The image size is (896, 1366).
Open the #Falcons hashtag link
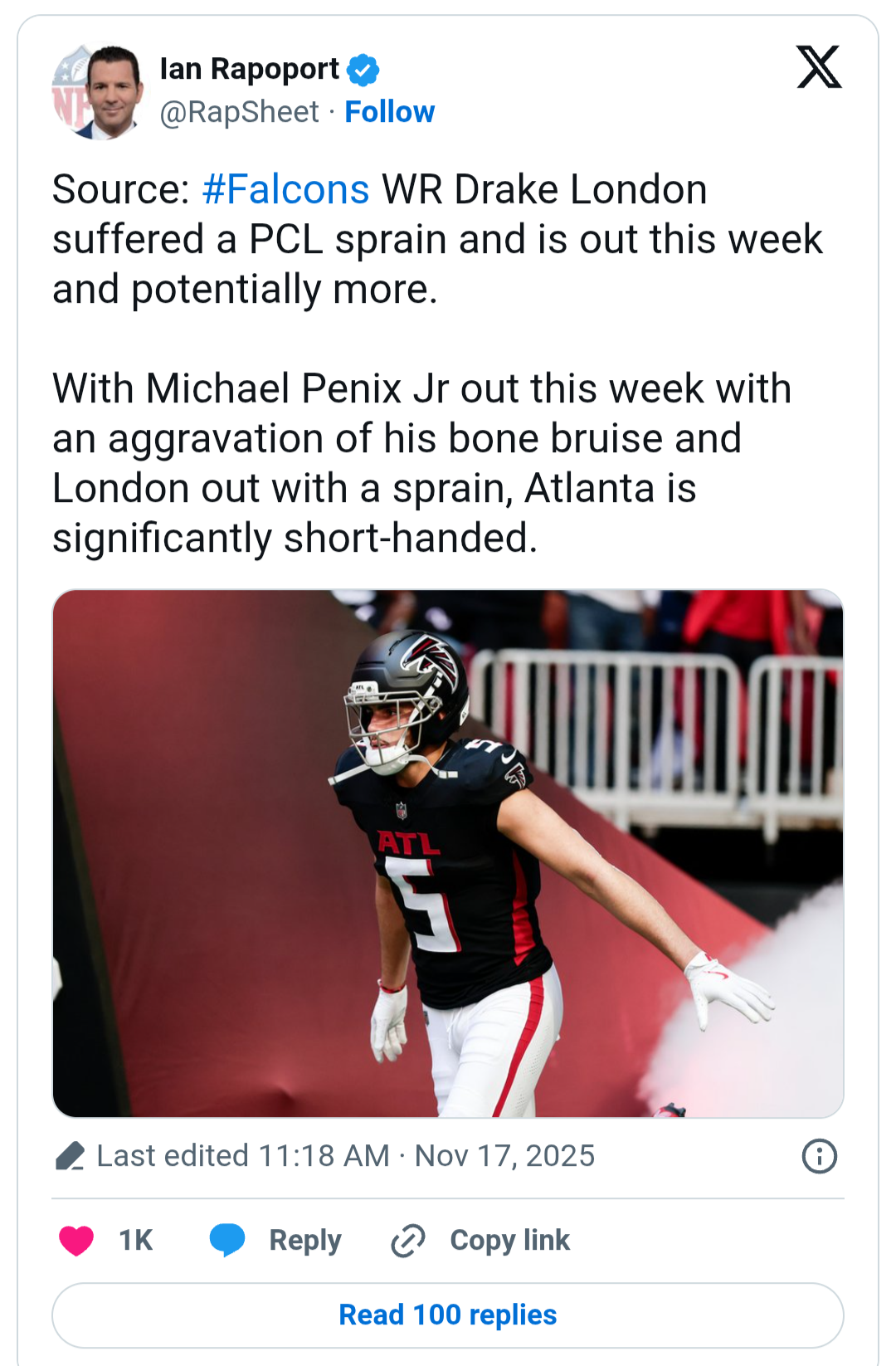[285, 190]
